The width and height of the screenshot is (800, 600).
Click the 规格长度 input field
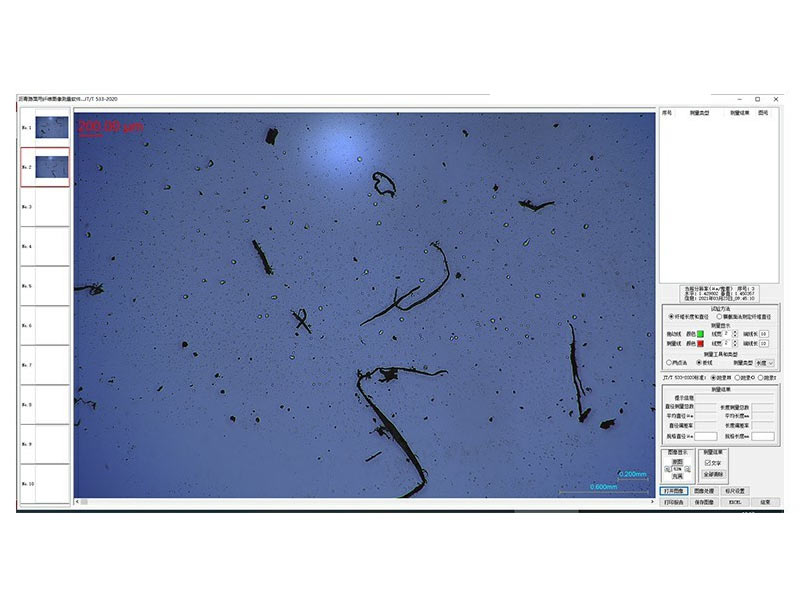pyautogui.click(x=763, y=437)
